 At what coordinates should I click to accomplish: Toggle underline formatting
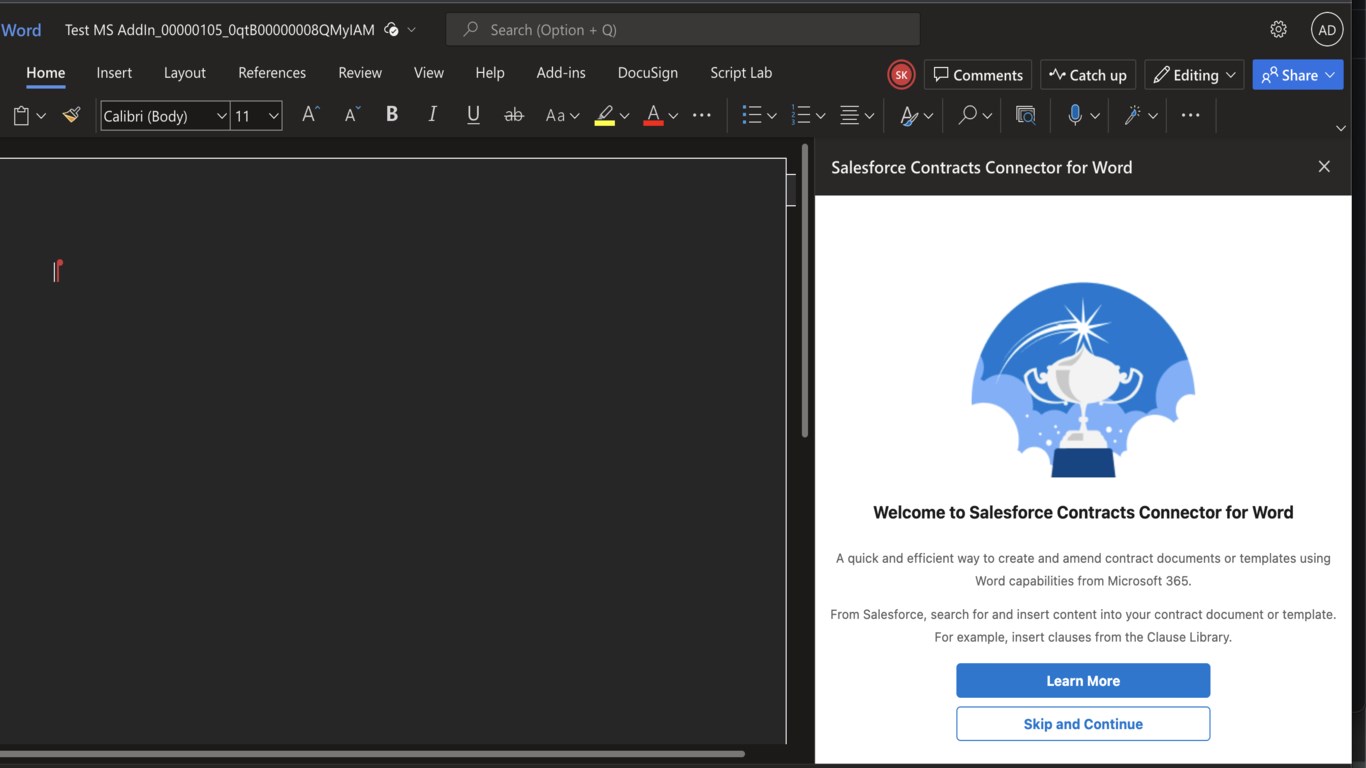click(x=473, y=116)
